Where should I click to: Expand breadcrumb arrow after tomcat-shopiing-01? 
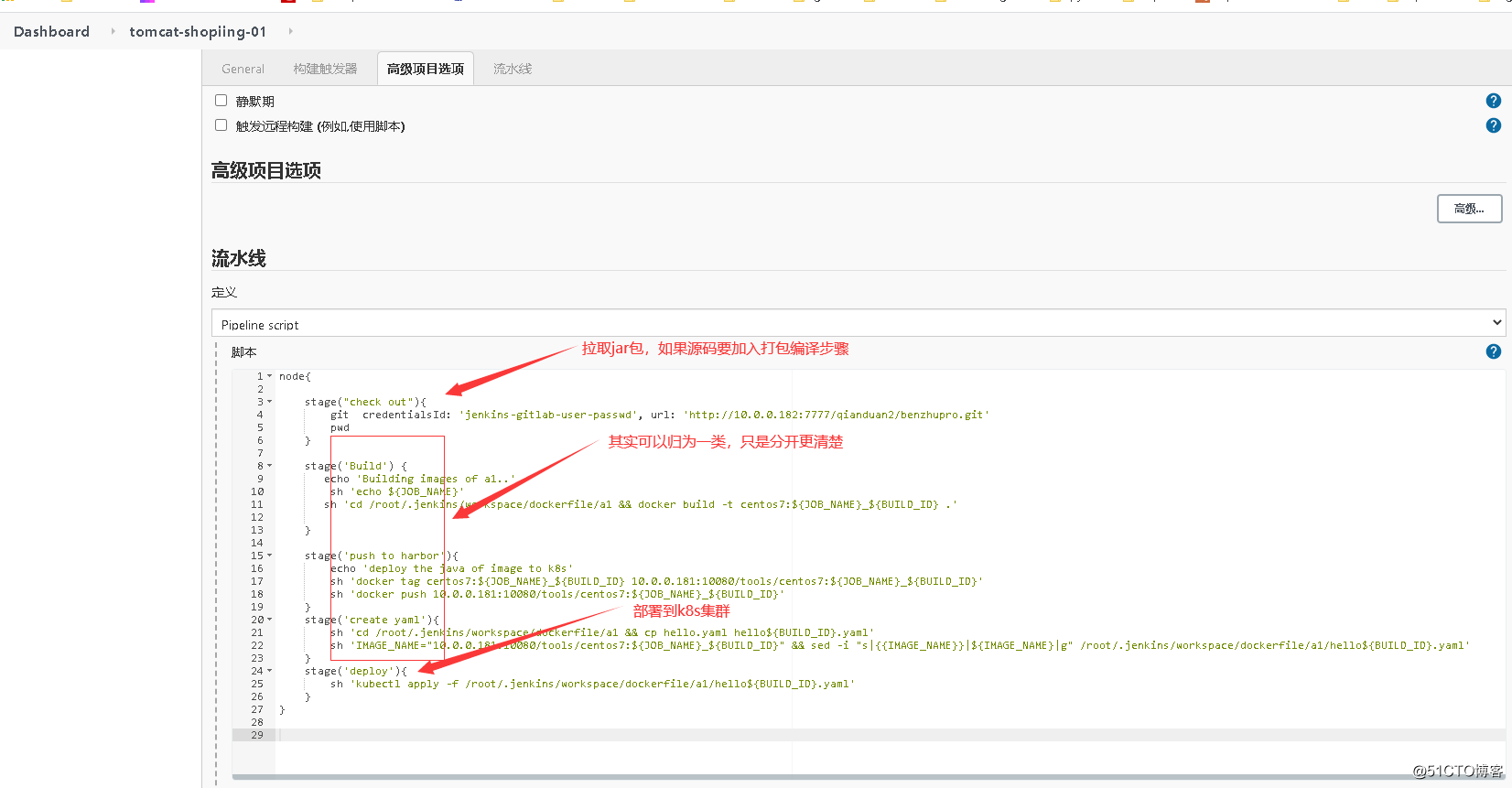tap(291, 31)
